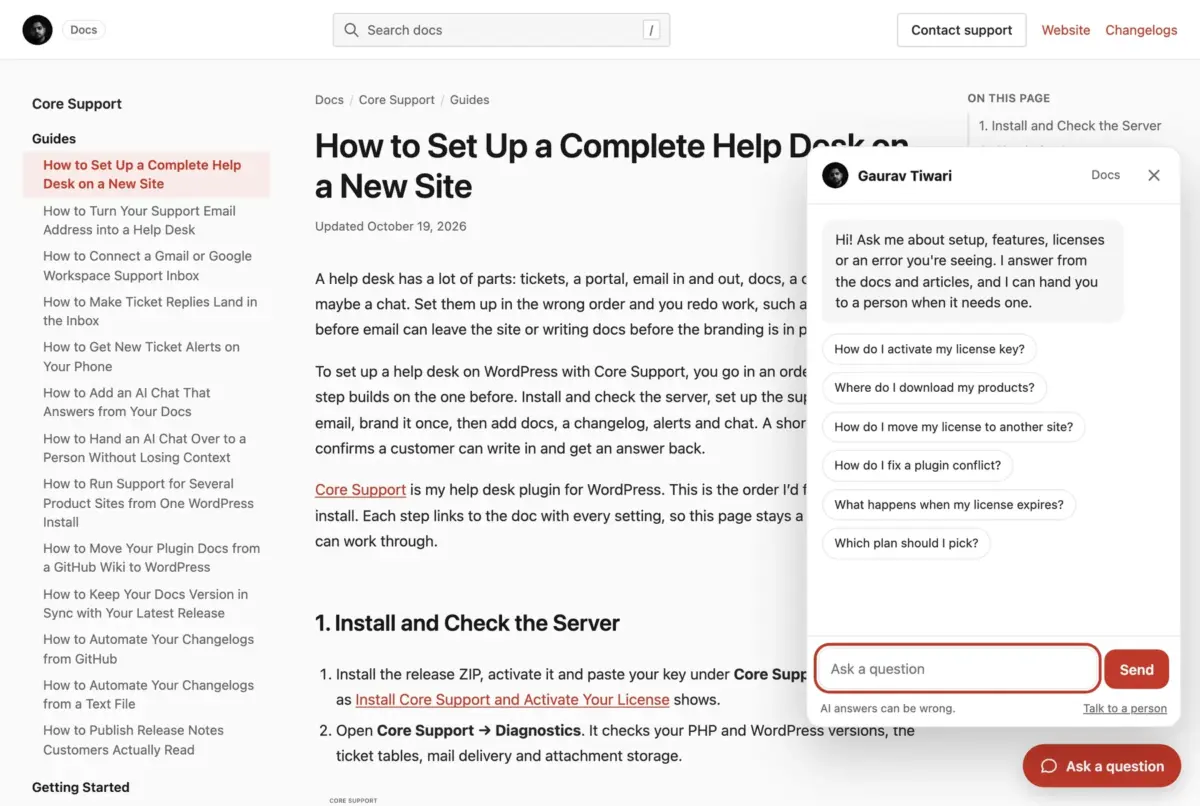The image size is (1200, 806).
Task: Follow the red Core Support link in article
Action: pos(360,490)
